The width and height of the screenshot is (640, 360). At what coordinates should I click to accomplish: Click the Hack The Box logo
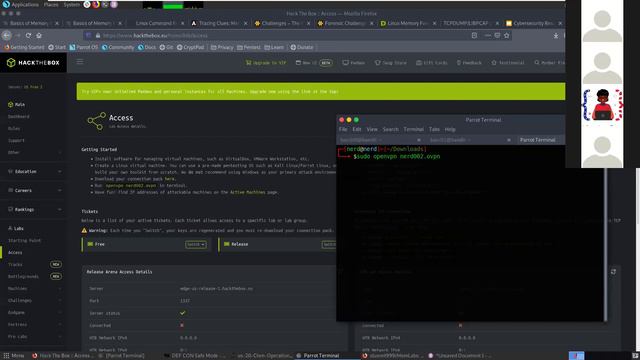[x=33, y=62]
